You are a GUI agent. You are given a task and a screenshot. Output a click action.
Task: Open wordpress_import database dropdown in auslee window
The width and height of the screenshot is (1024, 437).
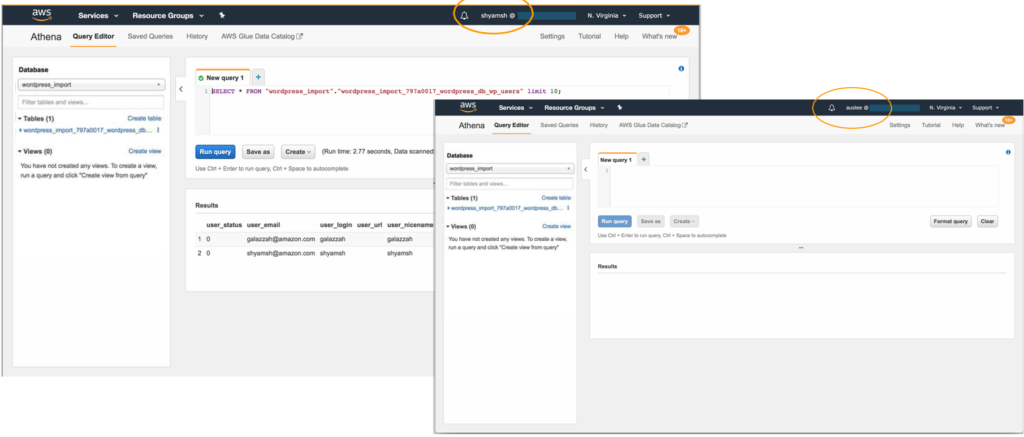[509, 169]
